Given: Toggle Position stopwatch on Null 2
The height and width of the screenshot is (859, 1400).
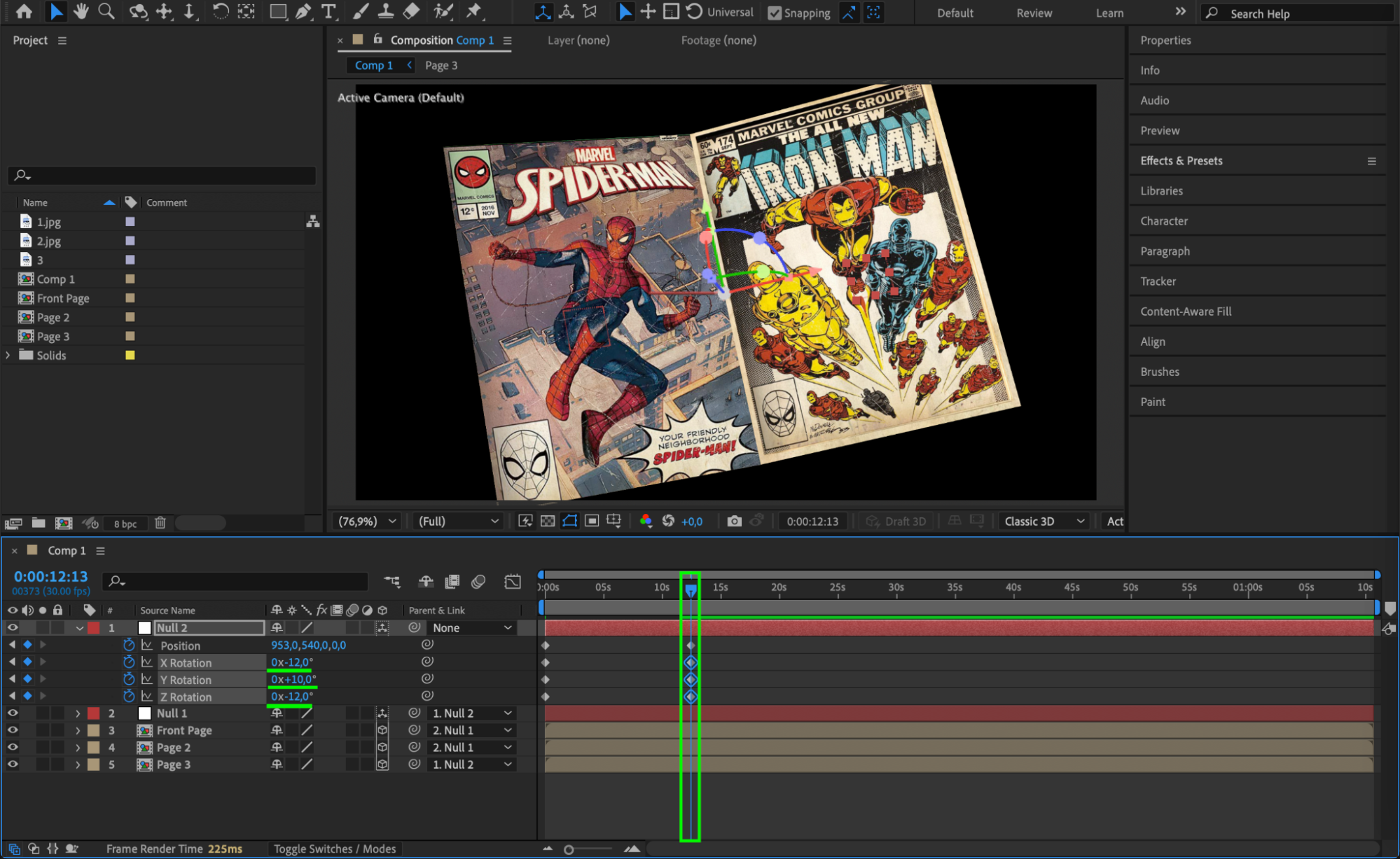Looking at the screenshot, I should pyautogui.click(x=129, y=645).
